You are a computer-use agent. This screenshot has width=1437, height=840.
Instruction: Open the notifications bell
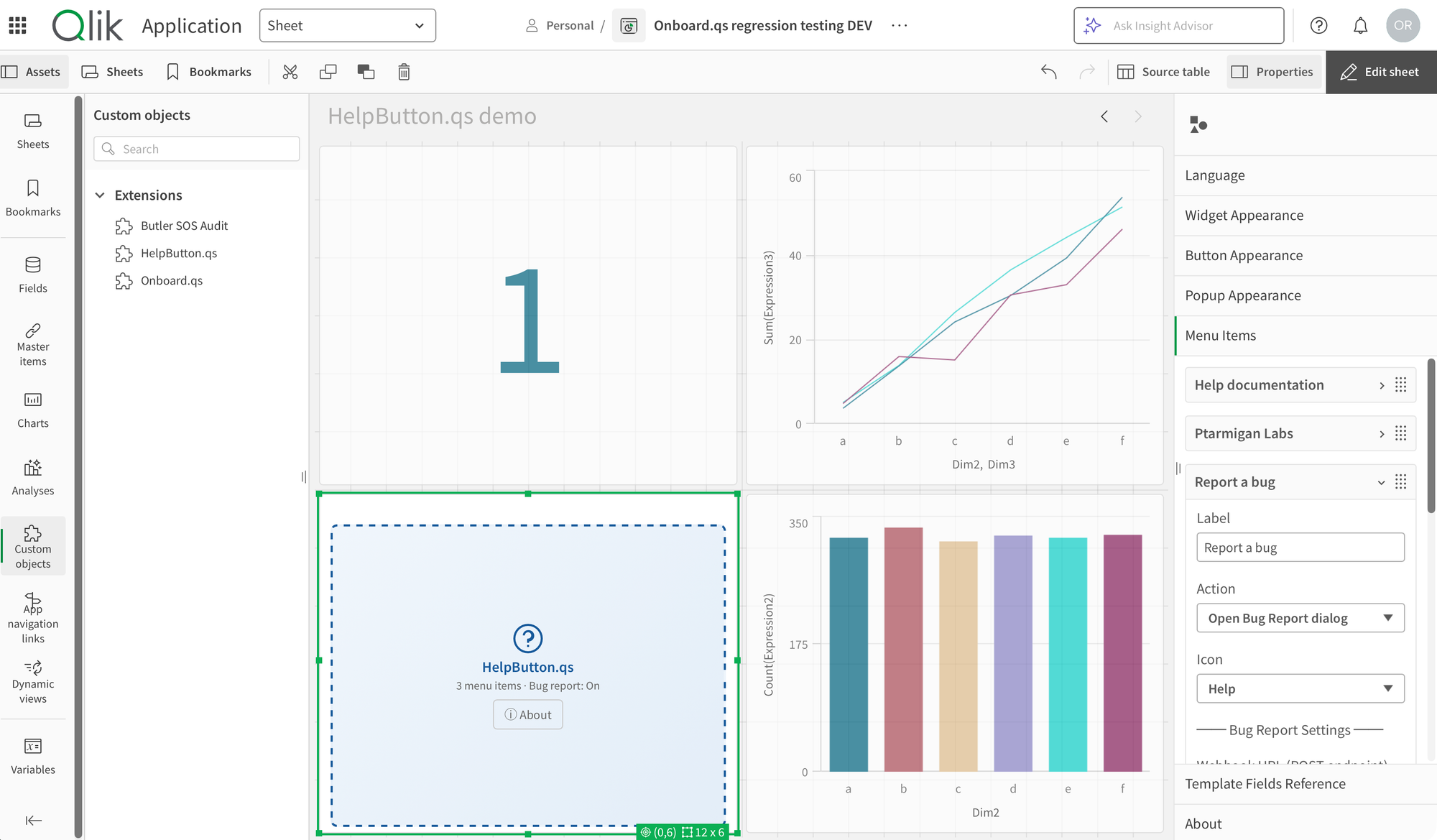(x=1360, y=26)
